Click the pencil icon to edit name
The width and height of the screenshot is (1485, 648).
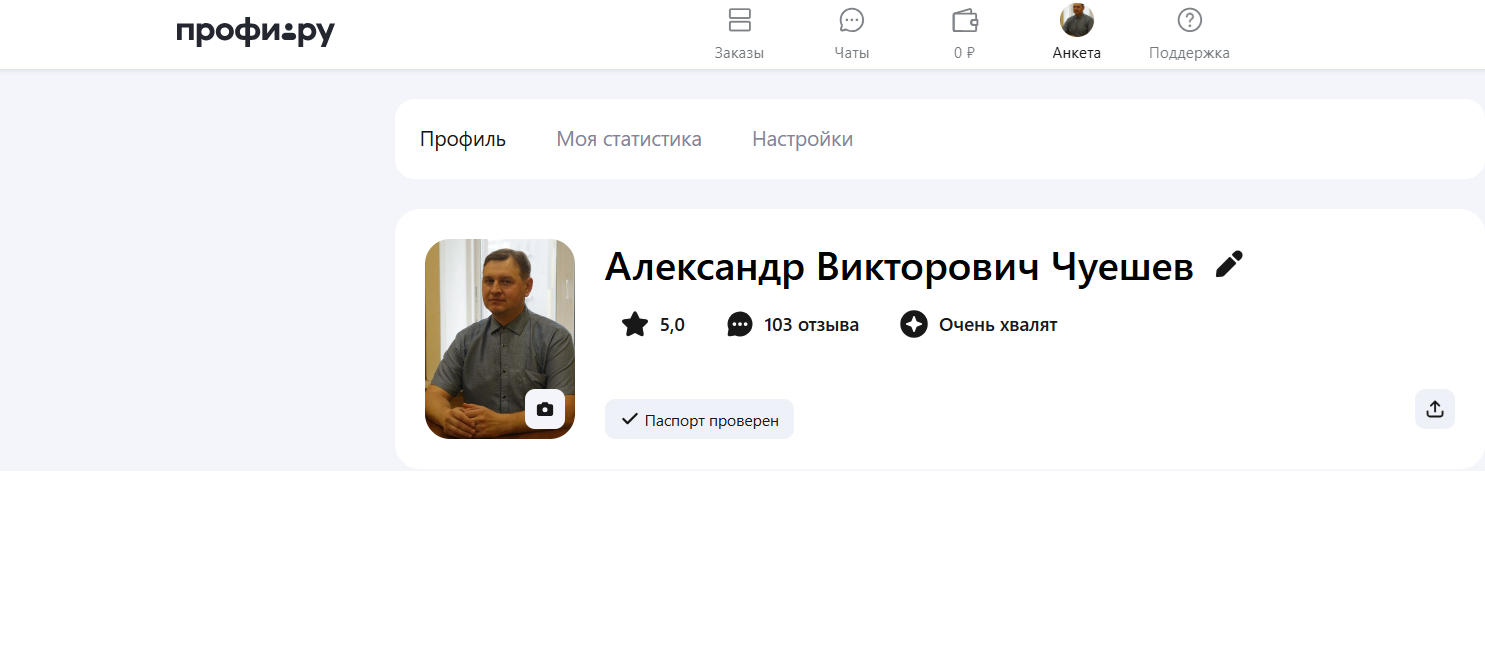(1229, 265)
